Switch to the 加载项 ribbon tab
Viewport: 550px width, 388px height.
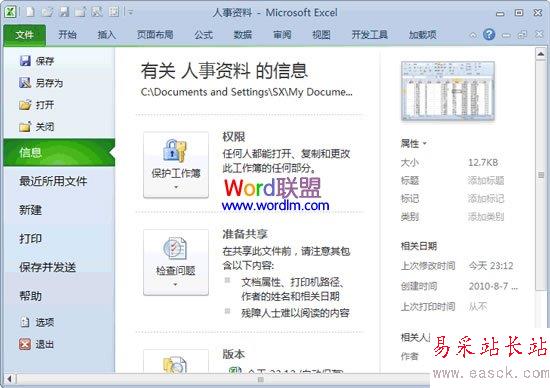click(423, 35)
